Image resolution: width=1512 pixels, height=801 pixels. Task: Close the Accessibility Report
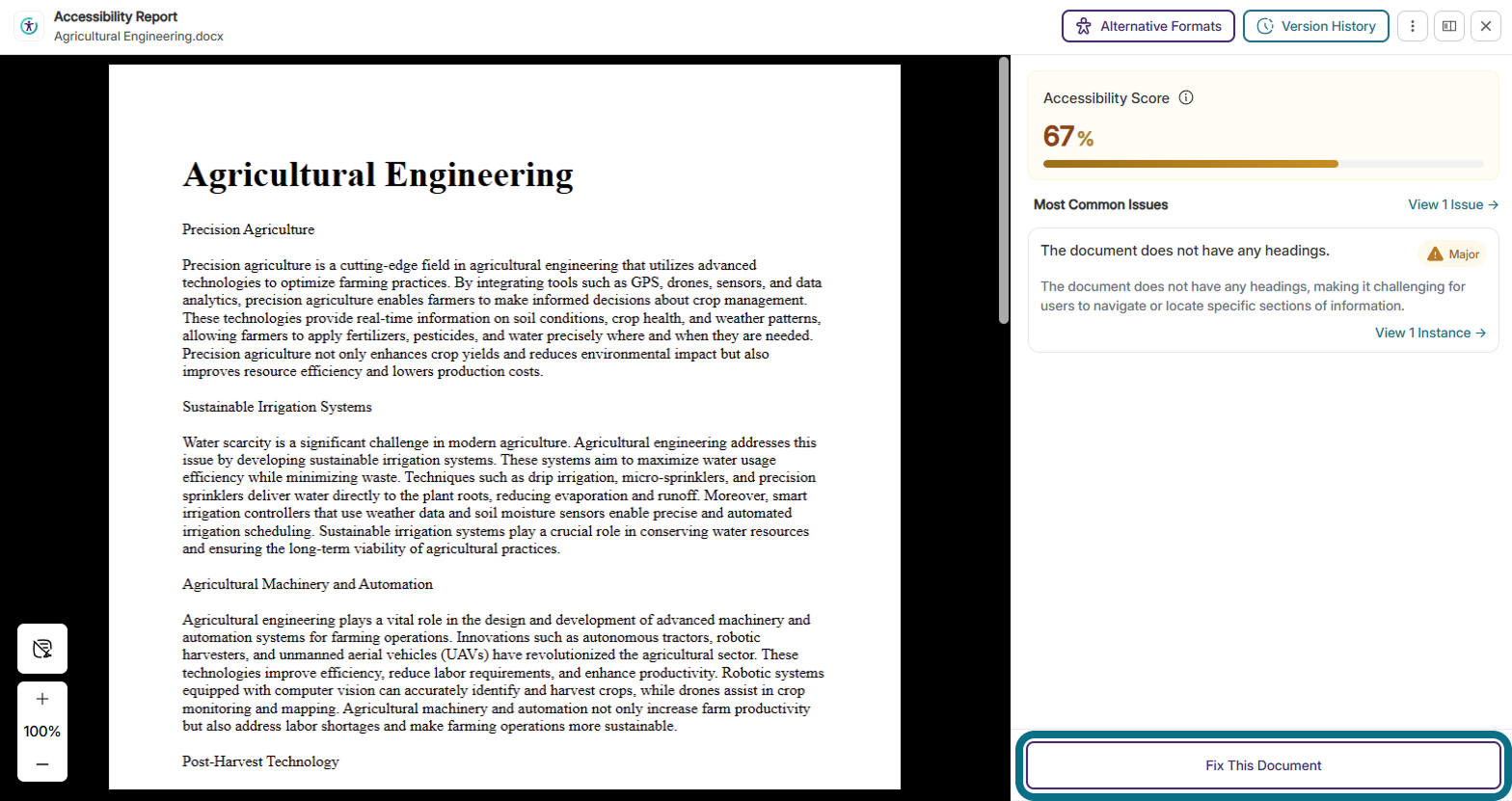1486,26
